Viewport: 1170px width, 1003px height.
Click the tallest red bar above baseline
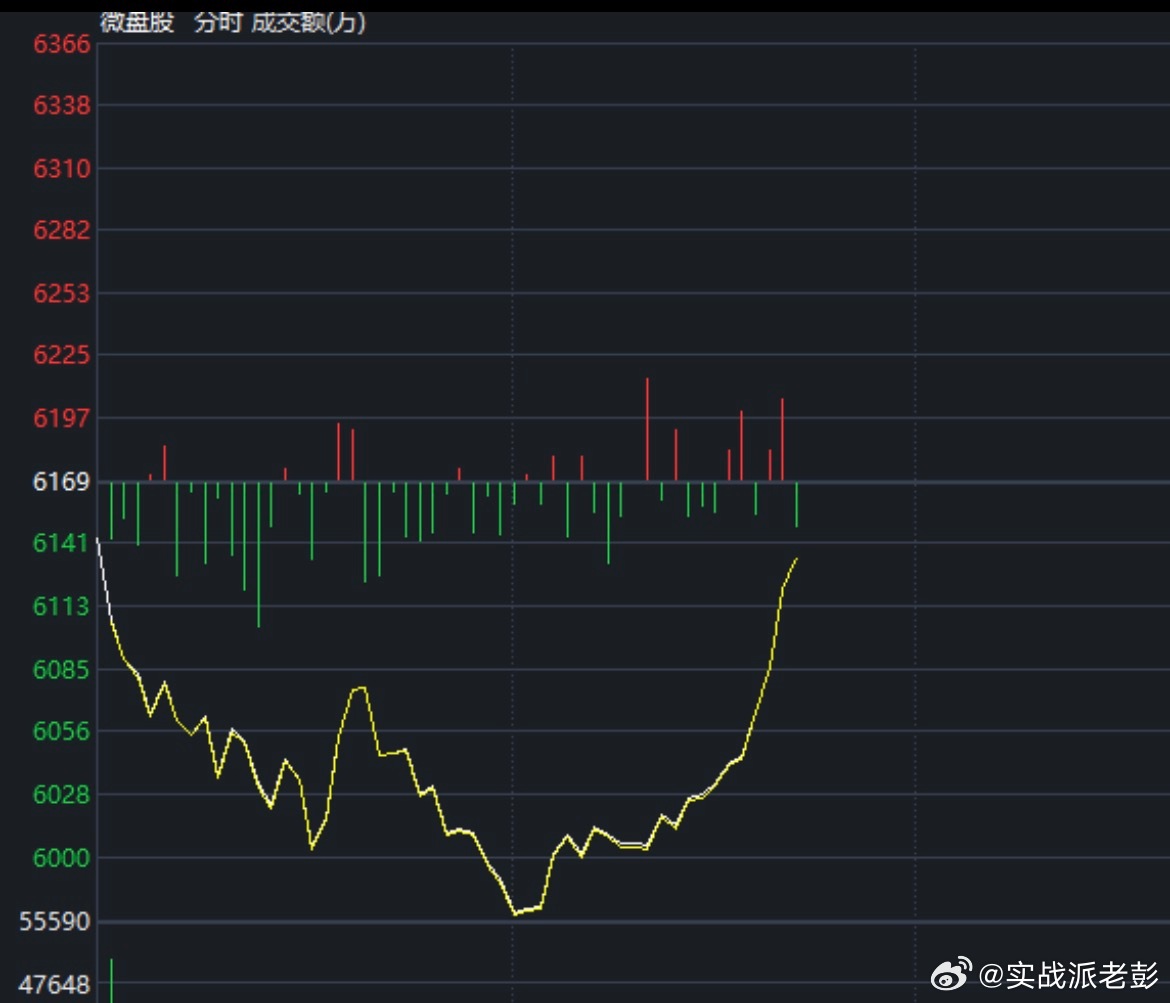tap(647, 429)
